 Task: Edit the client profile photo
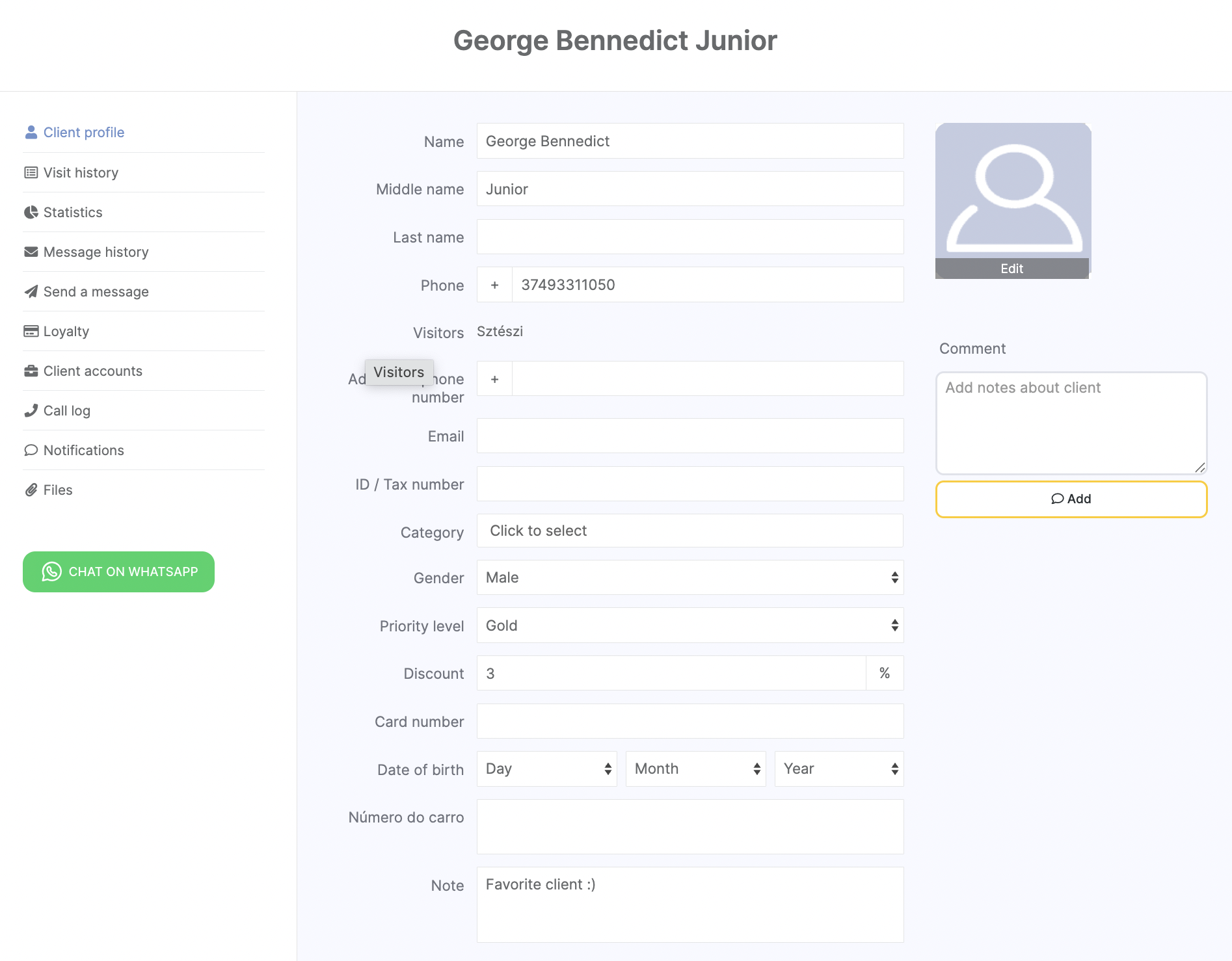[1011, 269]
